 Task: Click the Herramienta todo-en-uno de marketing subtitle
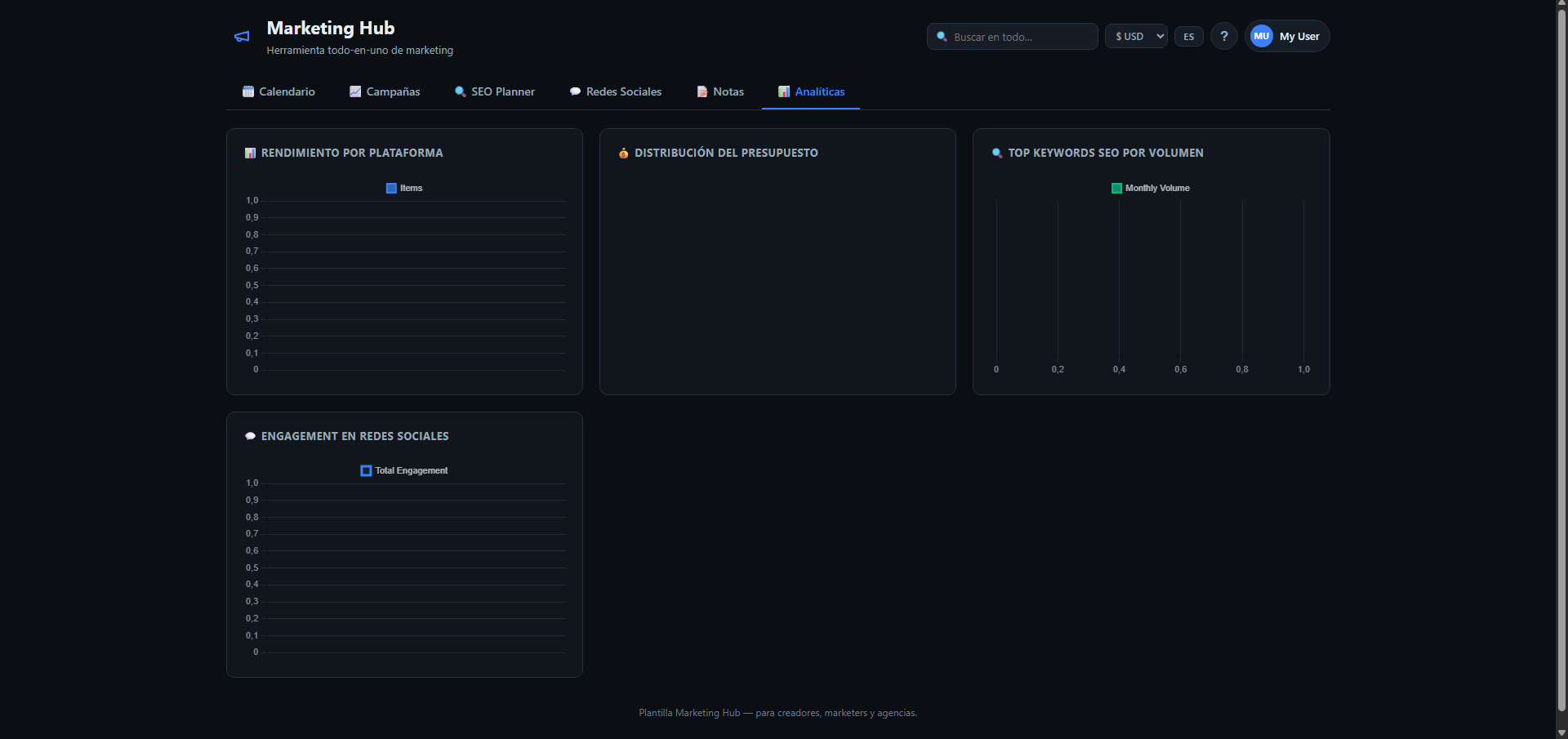coord(360,50)
